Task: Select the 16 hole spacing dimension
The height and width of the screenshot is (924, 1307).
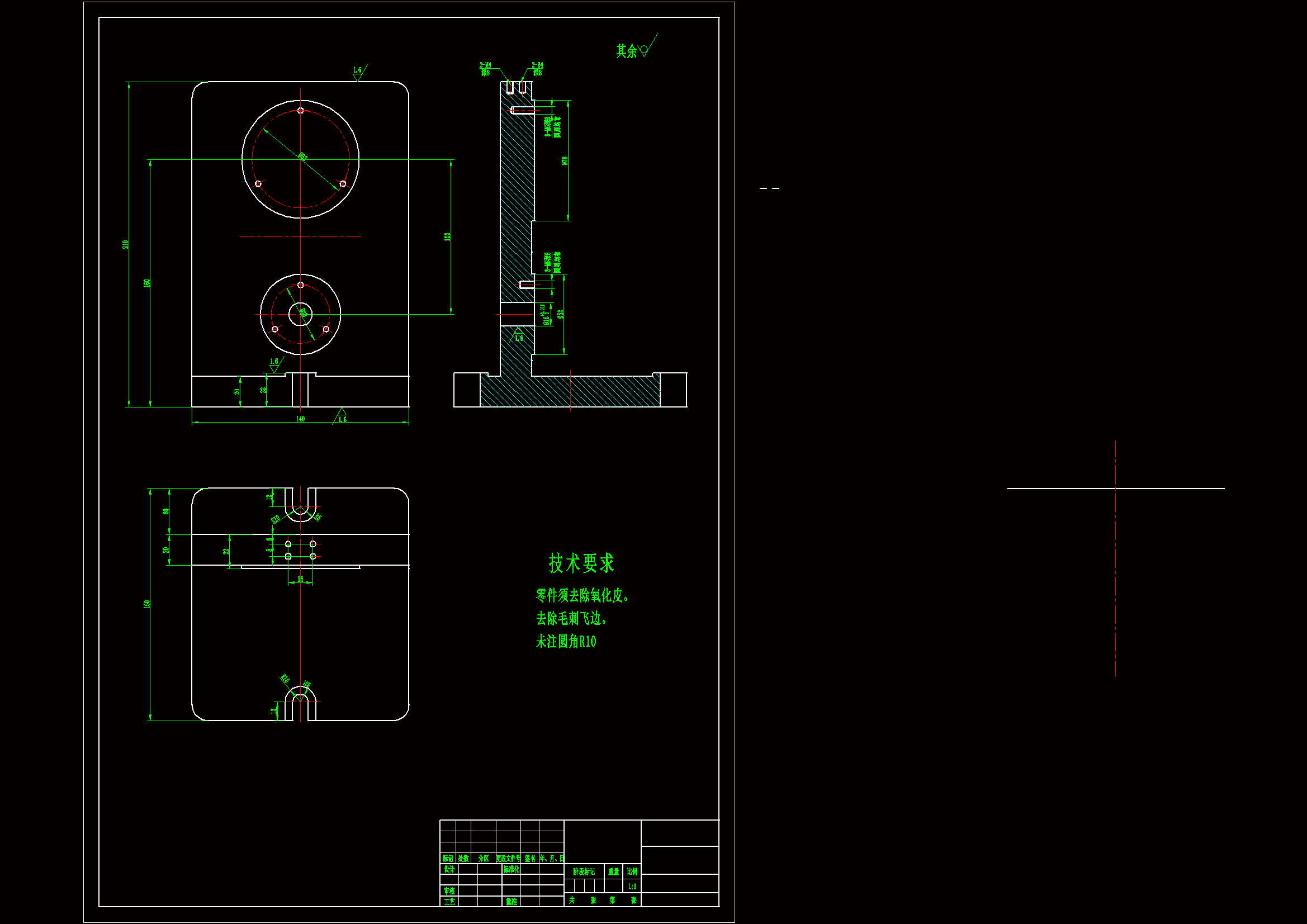Action: (x=300, y=579)
